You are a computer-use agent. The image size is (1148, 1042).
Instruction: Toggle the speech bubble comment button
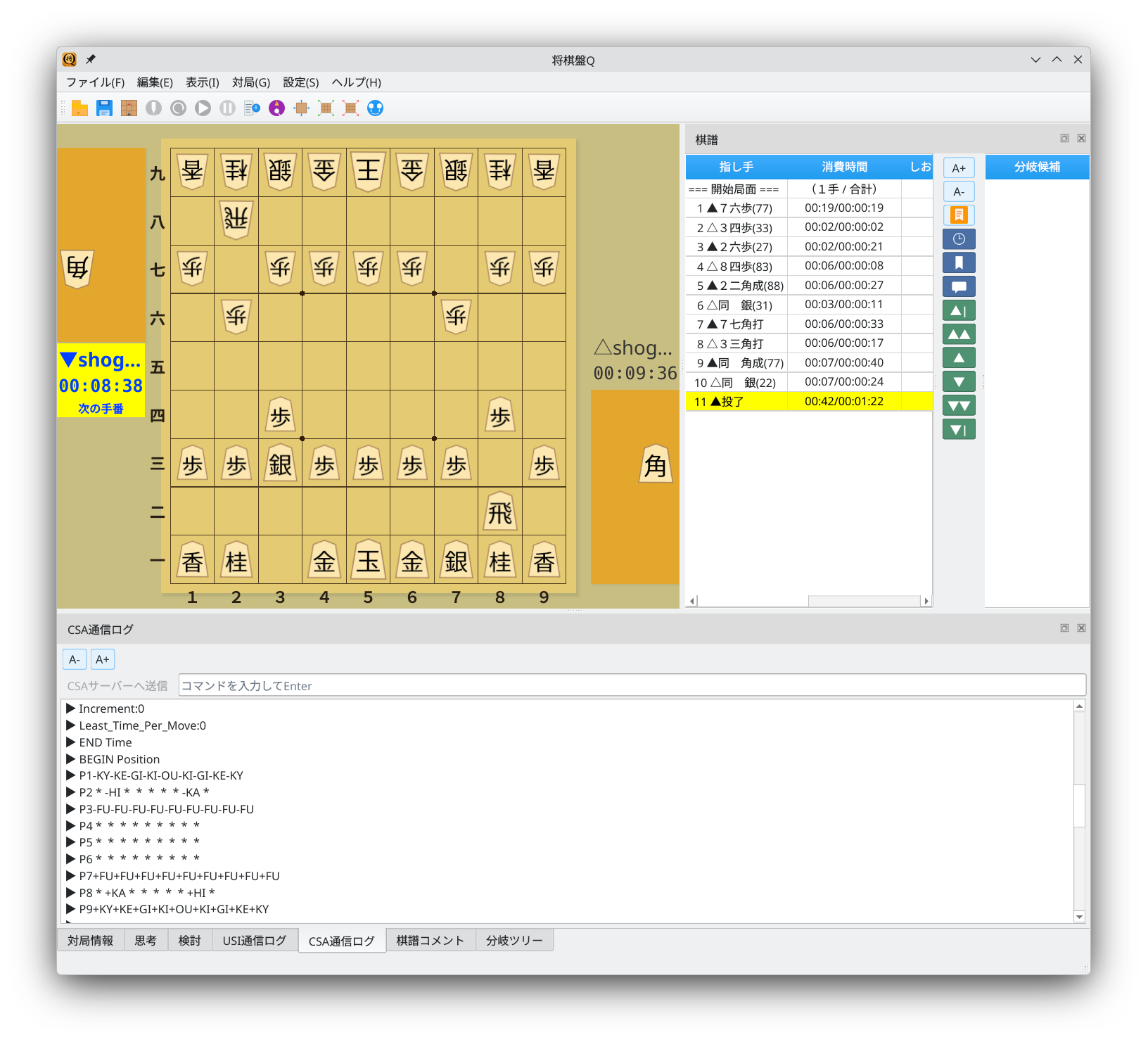[x=958, y=287]
